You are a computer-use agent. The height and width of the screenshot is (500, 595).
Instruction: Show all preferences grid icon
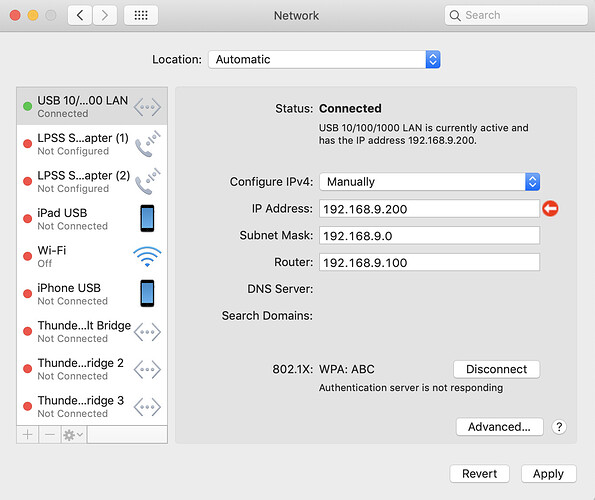(141, 16)
